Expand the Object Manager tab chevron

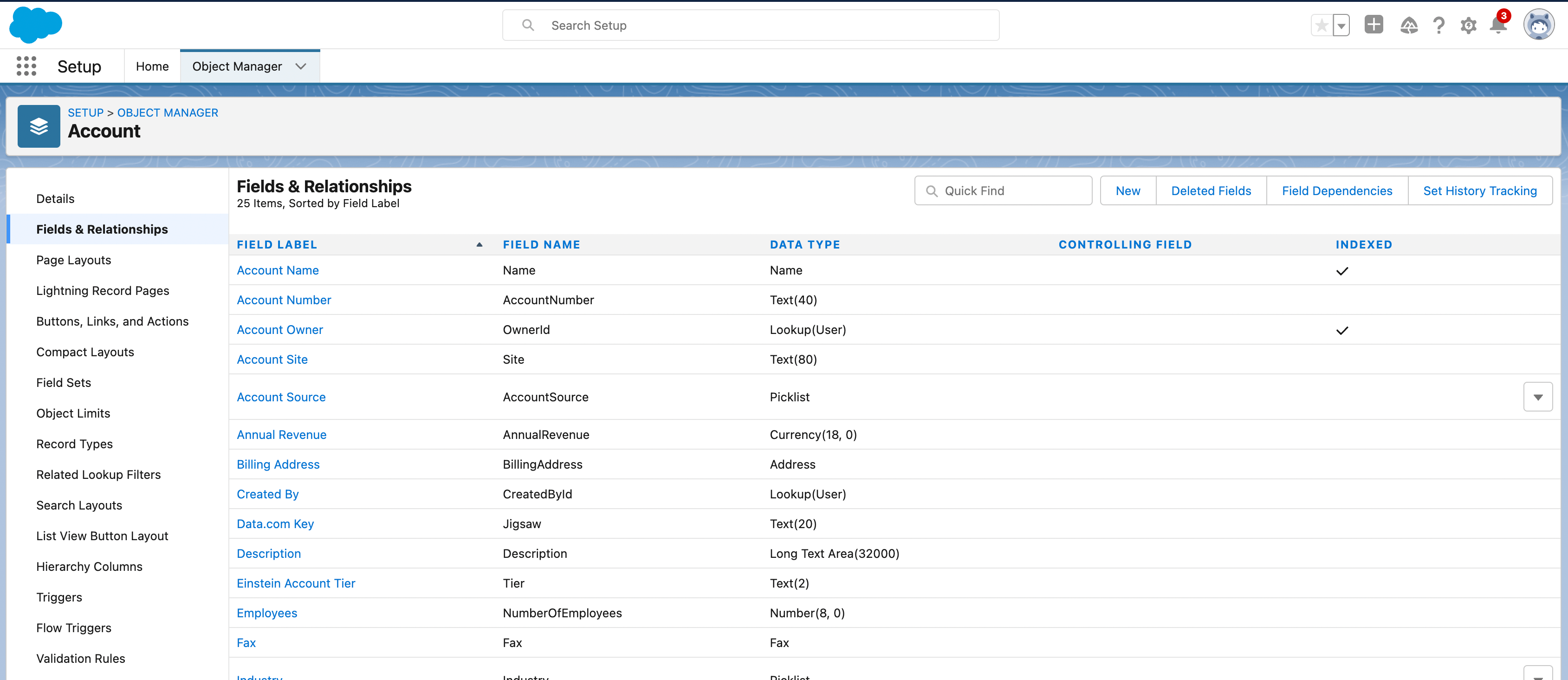pyautogui.click(x=301, y=66)
